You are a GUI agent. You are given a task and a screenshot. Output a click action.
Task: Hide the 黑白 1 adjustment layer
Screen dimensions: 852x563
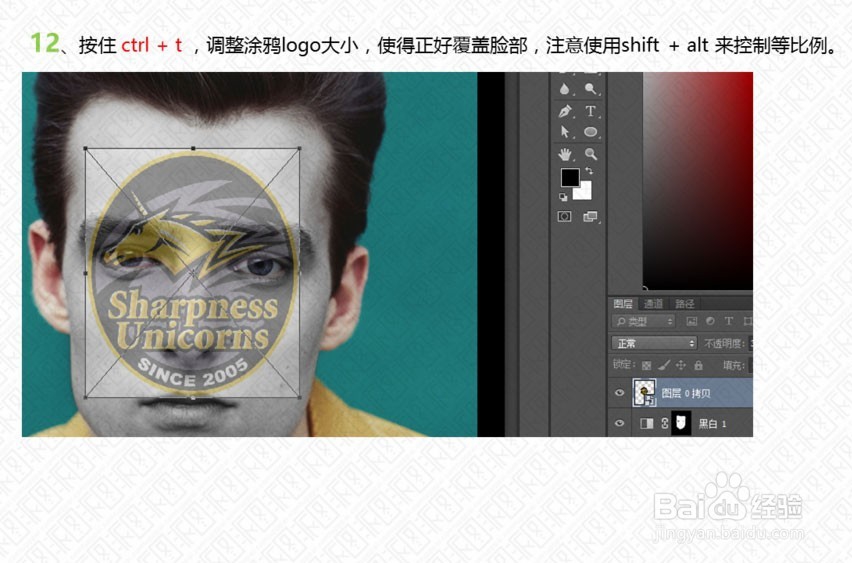[619, 423]
